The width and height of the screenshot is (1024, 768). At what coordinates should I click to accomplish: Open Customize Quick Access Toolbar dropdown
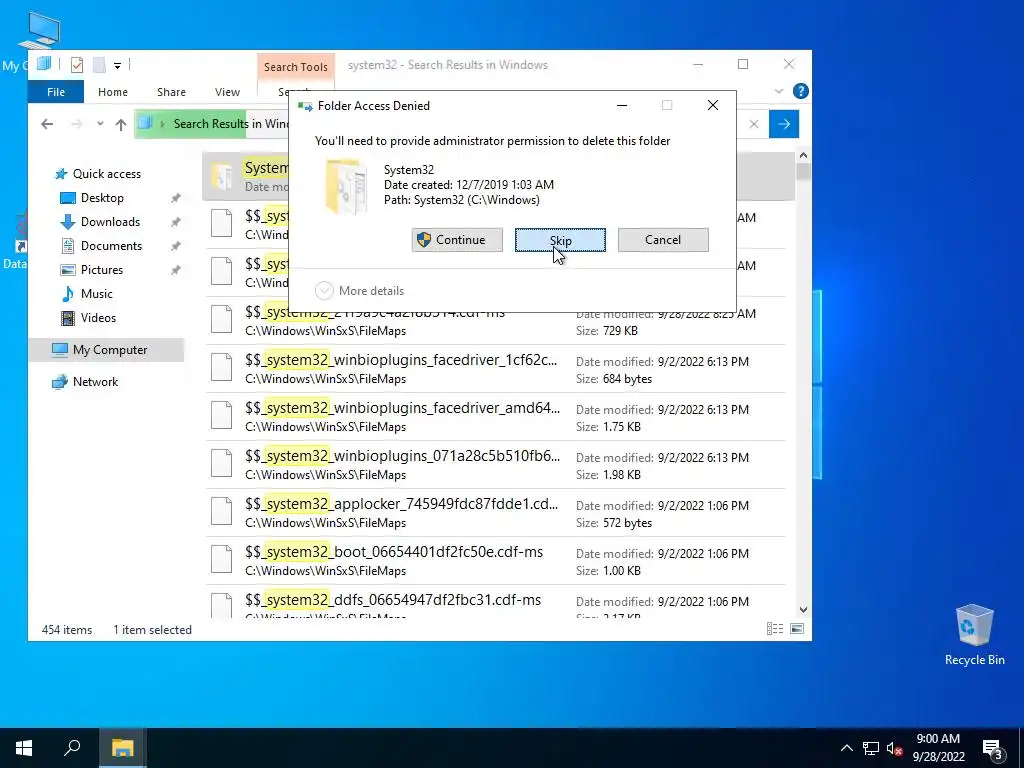point(118,65)
